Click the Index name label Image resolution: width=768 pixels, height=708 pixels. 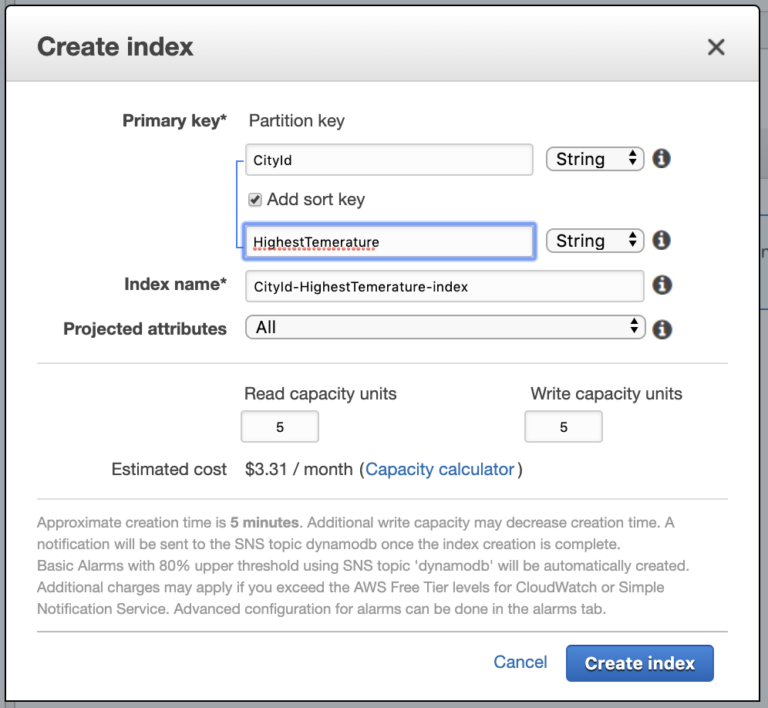pos(175,285)
